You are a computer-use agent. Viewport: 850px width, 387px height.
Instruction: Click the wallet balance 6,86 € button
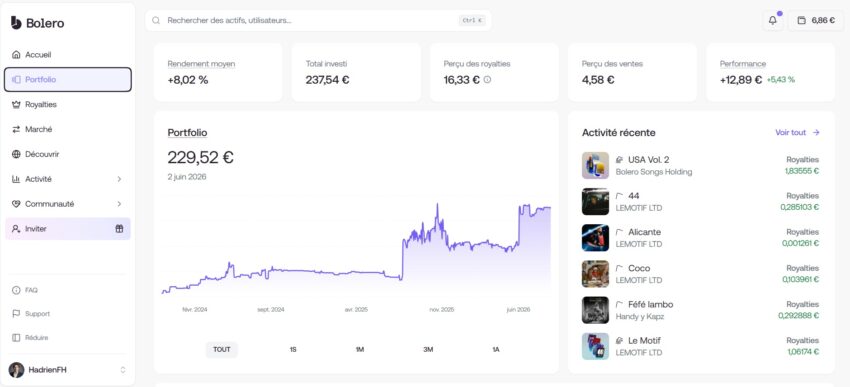pos(816,21)
